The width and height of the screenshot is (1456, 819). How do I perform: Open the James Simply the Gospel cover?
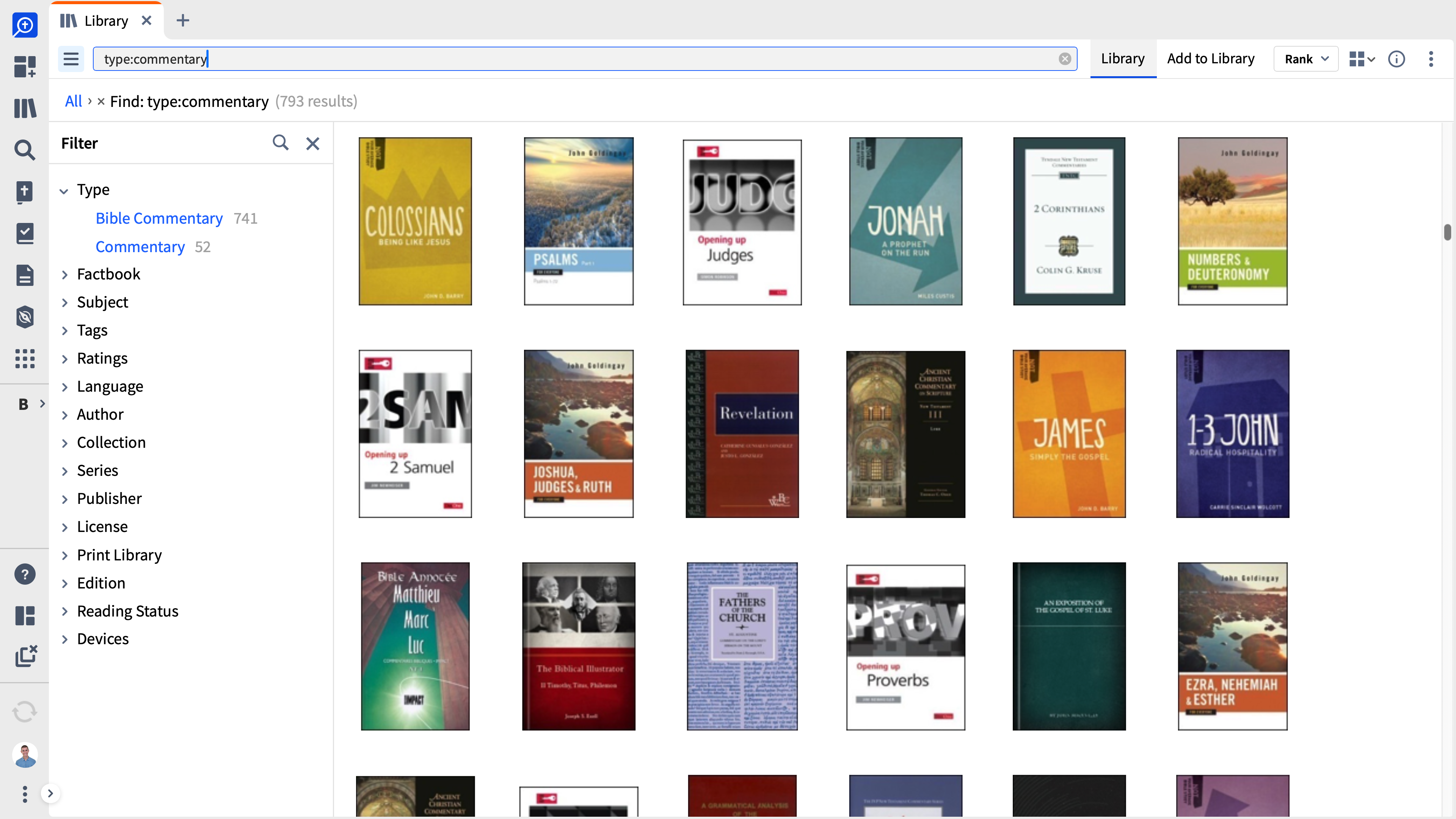pos(1069,433)
